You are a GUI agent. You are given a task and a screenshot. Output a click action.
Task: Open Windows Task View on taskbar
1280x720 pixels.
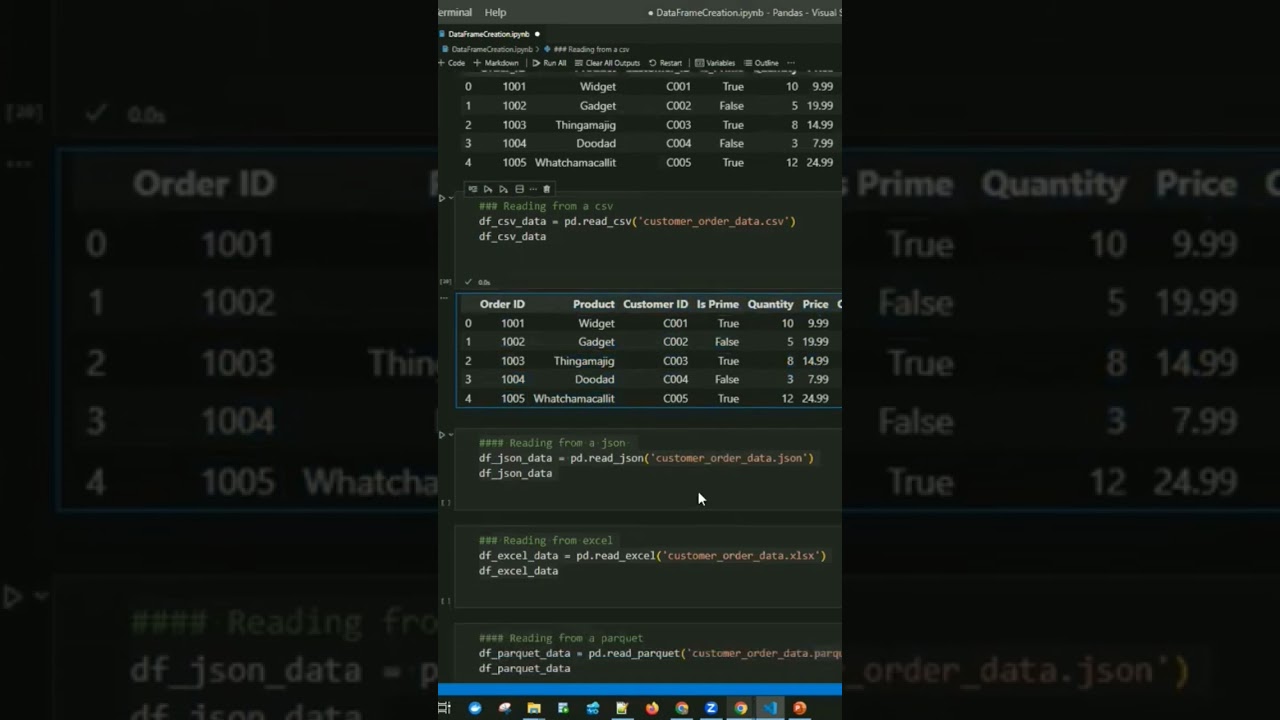tap(444, 708)
